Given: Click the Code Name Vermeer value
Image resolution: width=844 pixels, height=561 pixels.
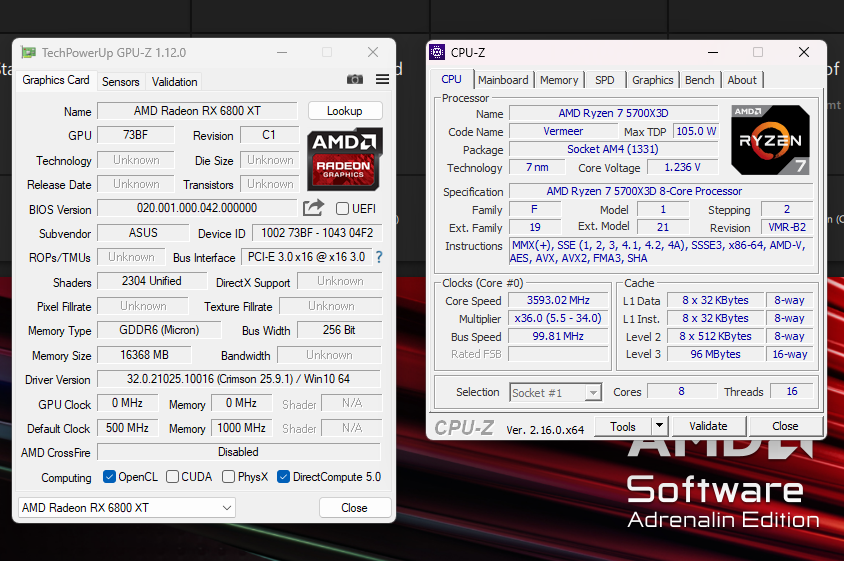Looking at the screenshot, I should point(563,131).
